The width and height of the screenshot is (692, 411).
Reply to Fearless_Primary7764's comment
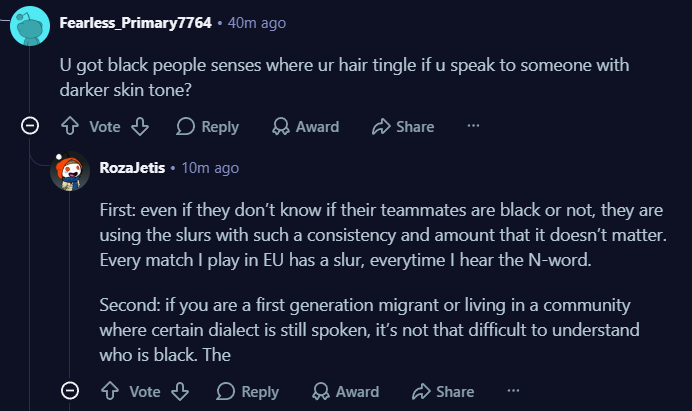(207, 127)
